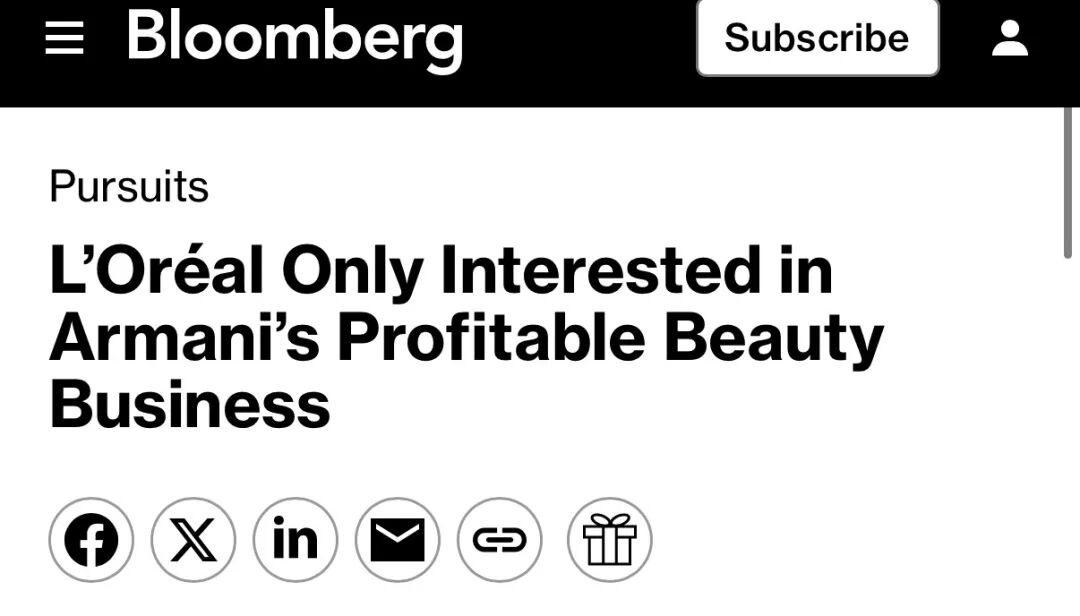Send the story through the mail share button
The image size is (1080, 616).
point(397,540)
